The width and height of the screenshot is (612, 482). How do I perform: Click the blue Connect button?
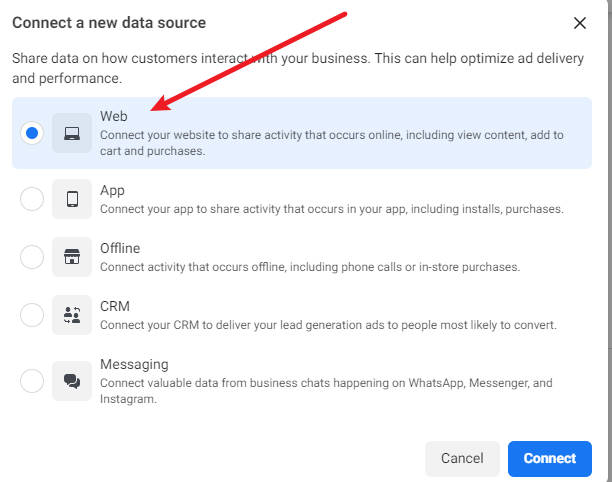[549, 458]
